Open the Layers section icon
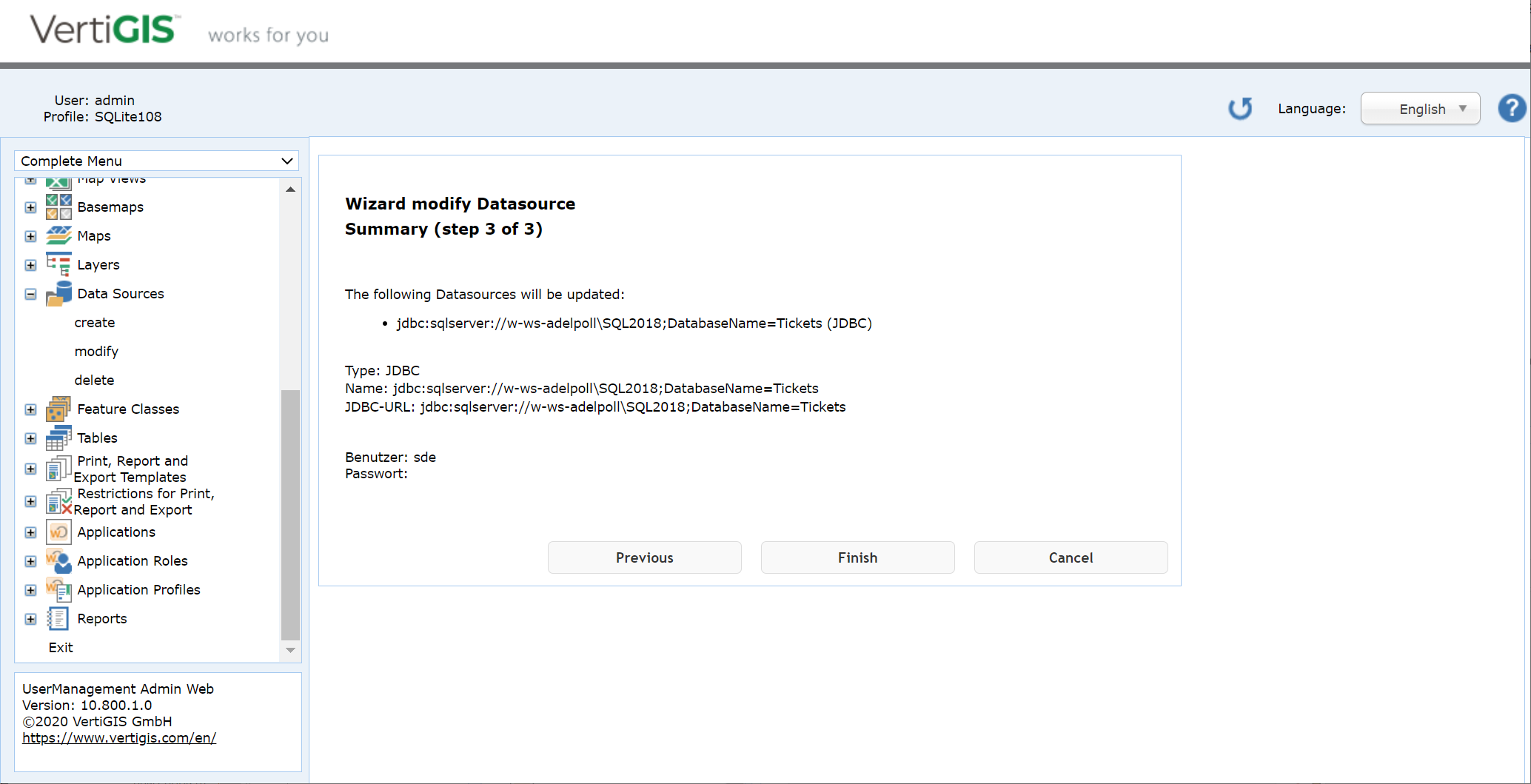The height and width of the screenshot is (784, 1531). click(58, 264)
